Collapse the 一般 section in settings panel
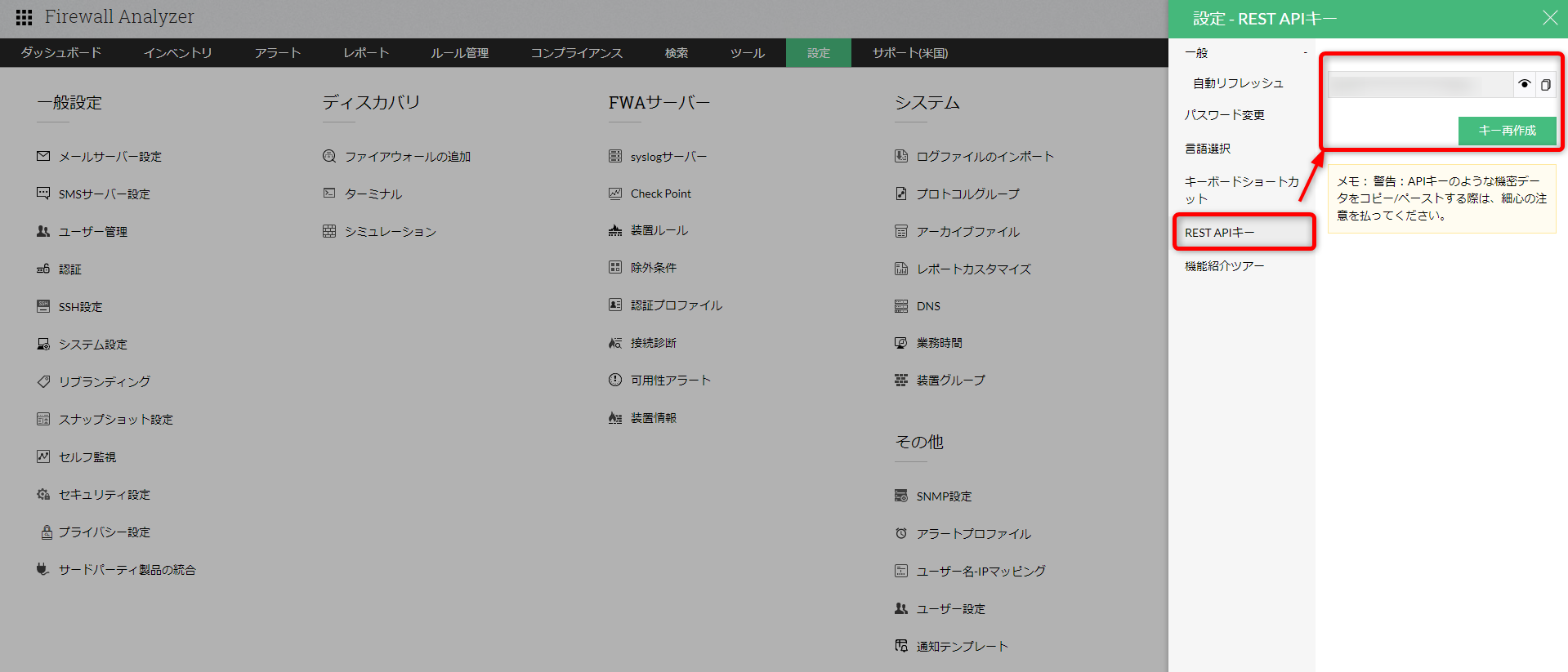Image resolution: width=1568 pixels, height=672 pixels. click(1305, 53)
